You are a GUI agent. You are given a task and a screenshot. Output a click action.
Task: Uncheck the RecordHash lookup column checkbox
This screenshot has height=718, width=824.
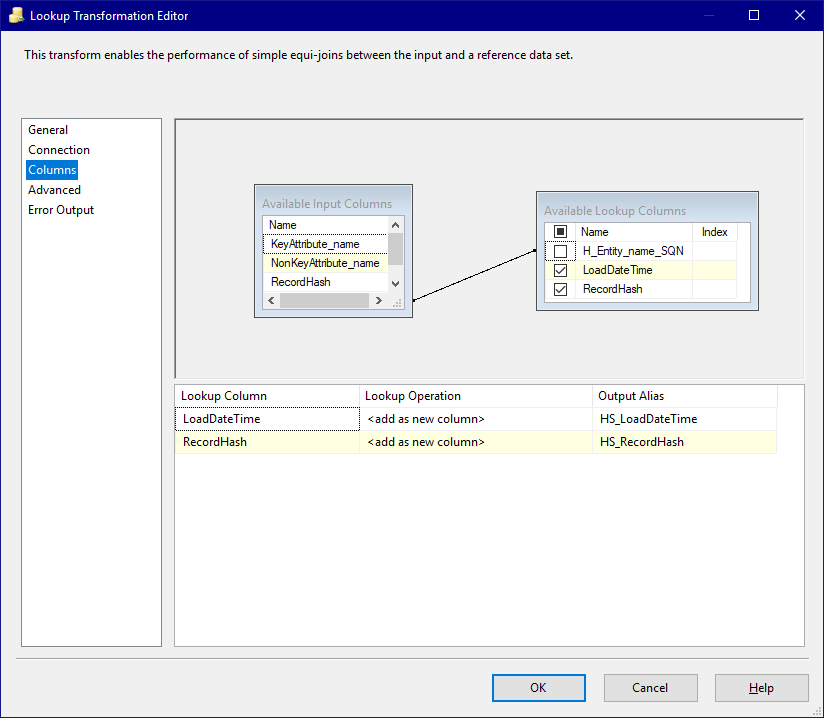coord(560,289)
